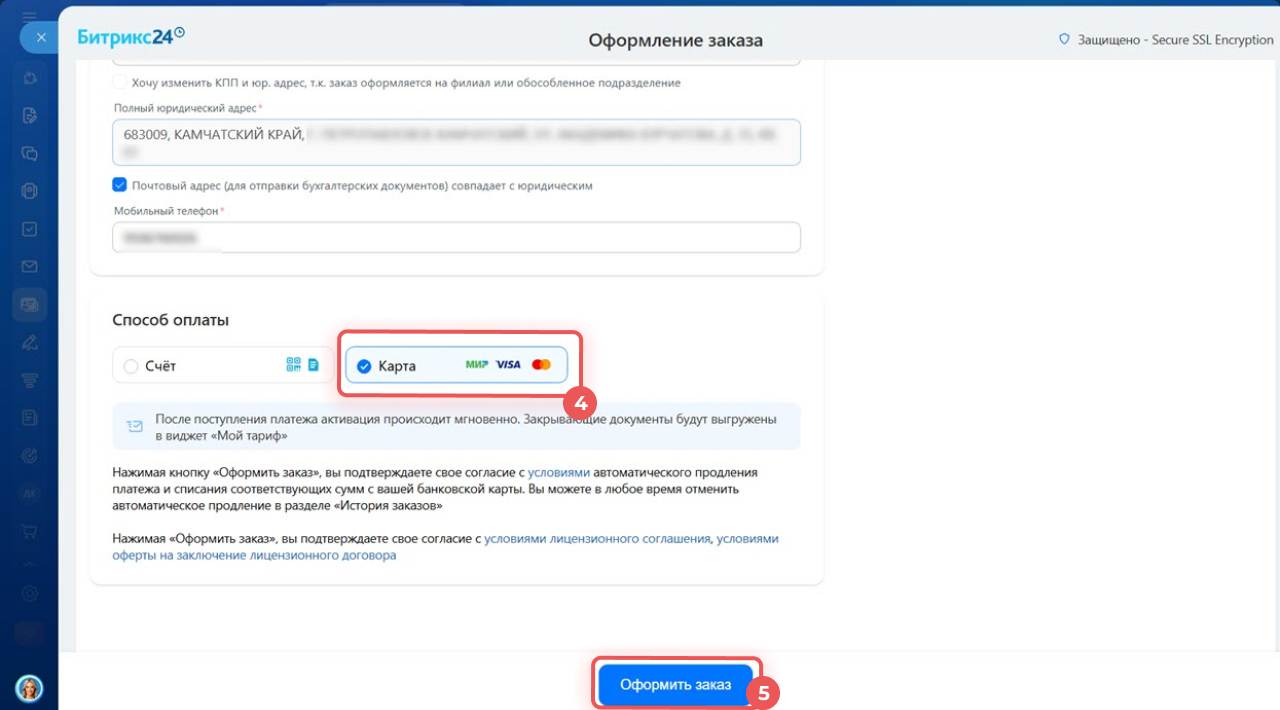The image size is (1280, 710).
Task: Open the settings gear sidebar icon
Action: [x=30, y=593]
